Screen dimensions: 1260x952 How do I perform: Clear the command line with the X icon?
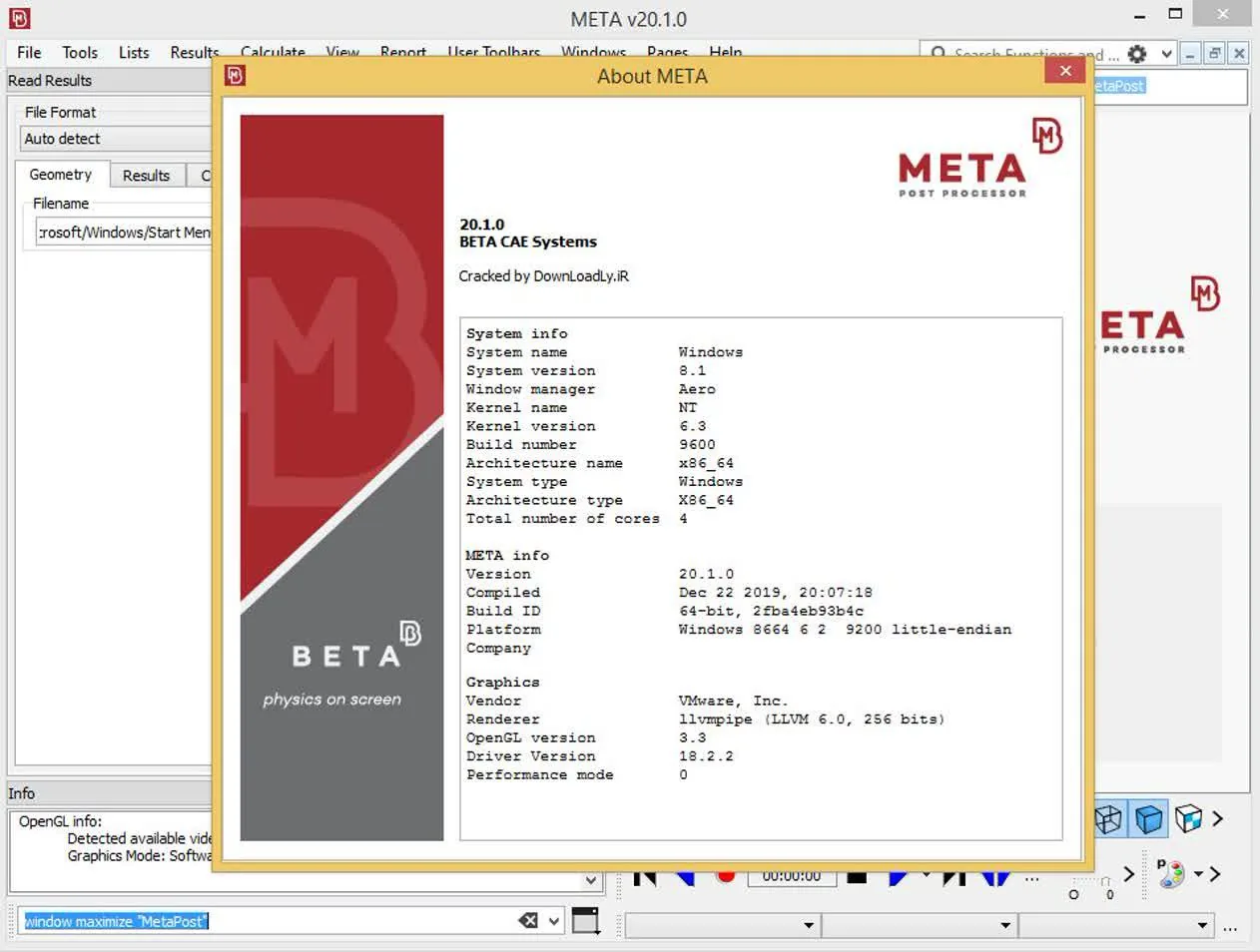[x=528, y=921]
